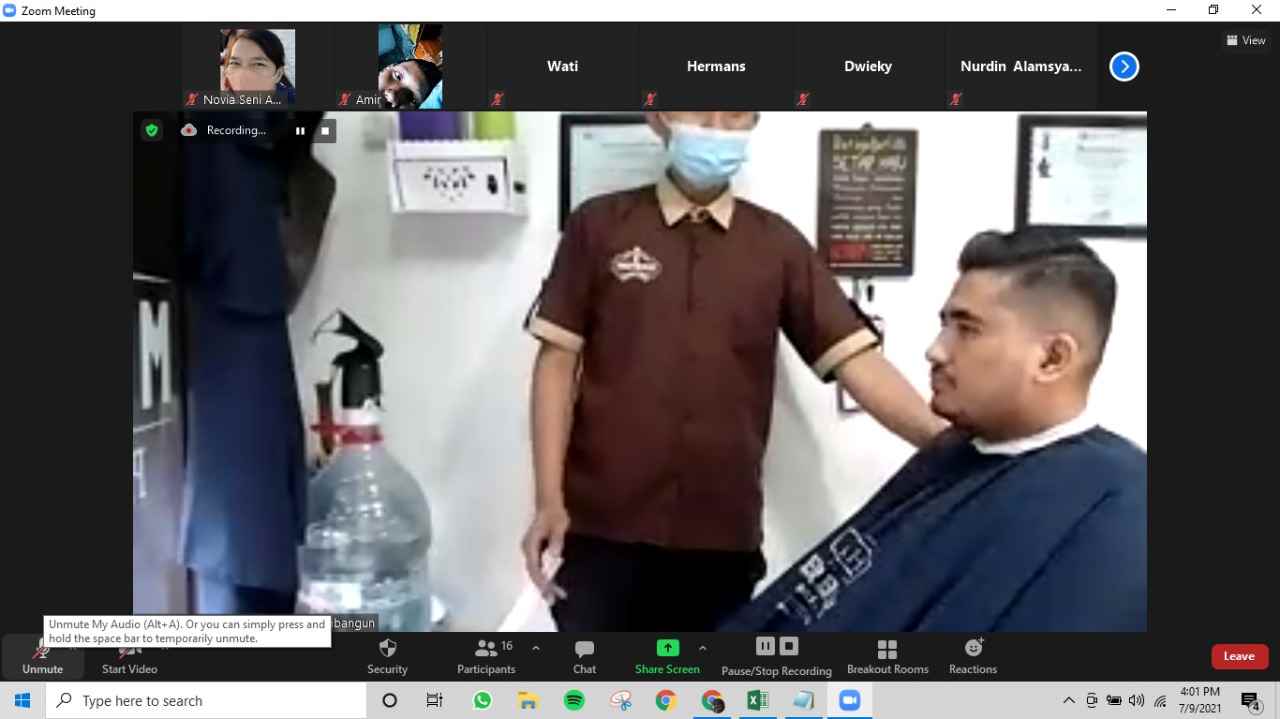
Task: Click the green encryption shield icon
Action: tap(152, 130)
